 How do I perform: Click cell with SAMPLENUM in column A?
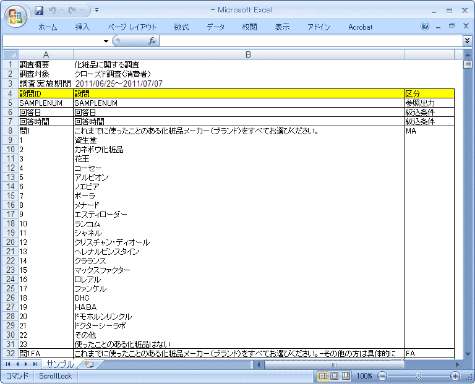[x=46, y=103]
